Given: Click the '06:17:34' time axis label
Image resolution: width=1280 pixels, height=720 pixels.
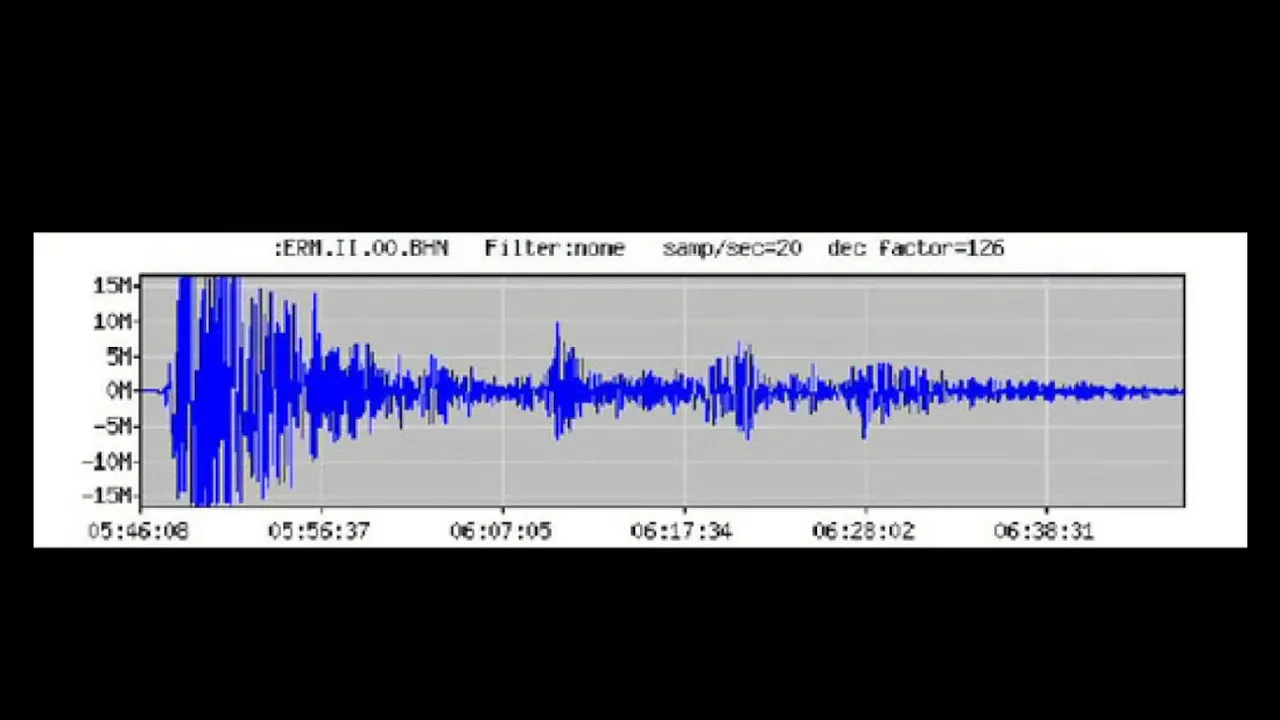Looking at the screenshot, I should click(681, 531).
